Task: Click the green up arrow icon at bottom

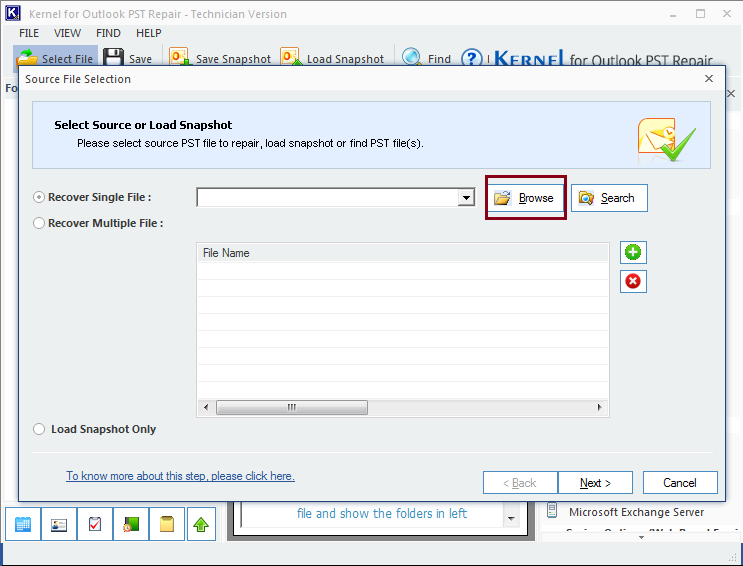Action: 201,524
